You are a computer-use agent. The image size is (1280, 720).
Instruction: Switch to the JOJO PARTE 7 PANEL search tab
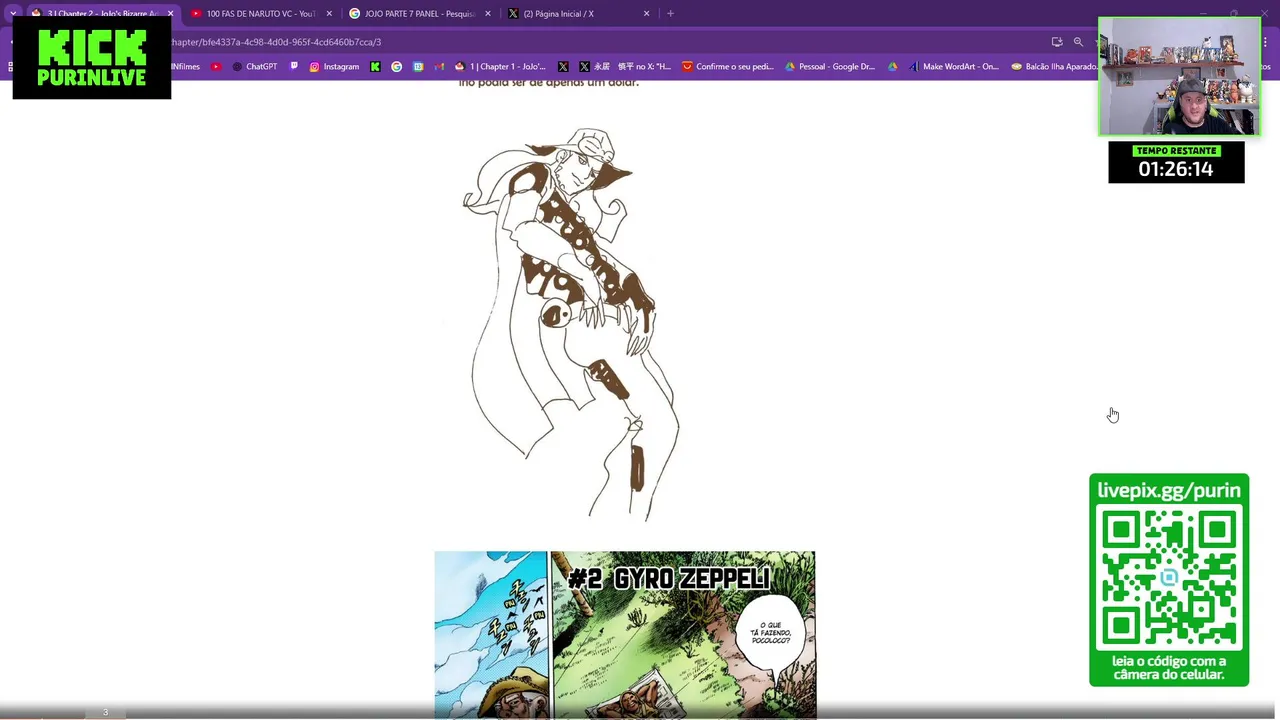419,14
